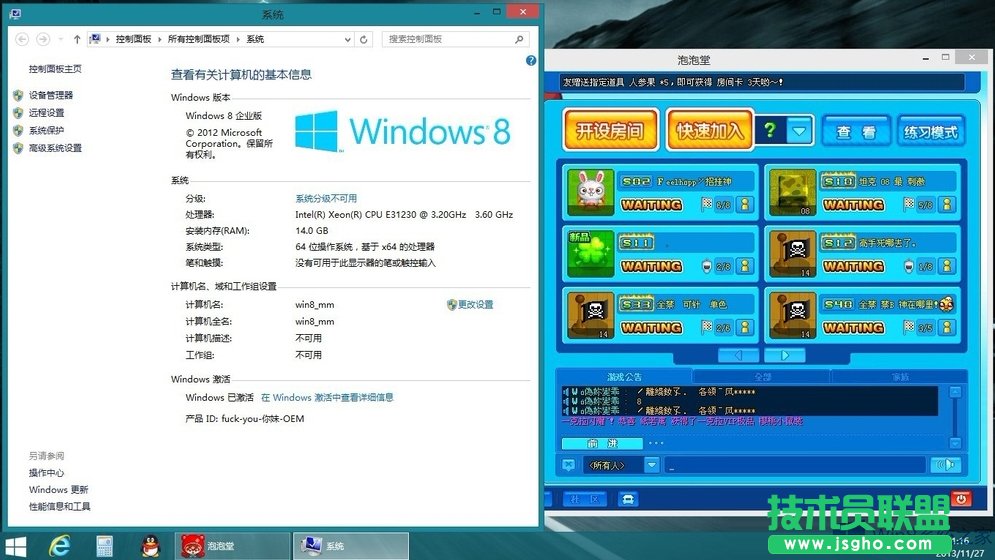The image size is (995, 560).
Task: Select the clover map thumbnail of room S11
Action: 590,254
